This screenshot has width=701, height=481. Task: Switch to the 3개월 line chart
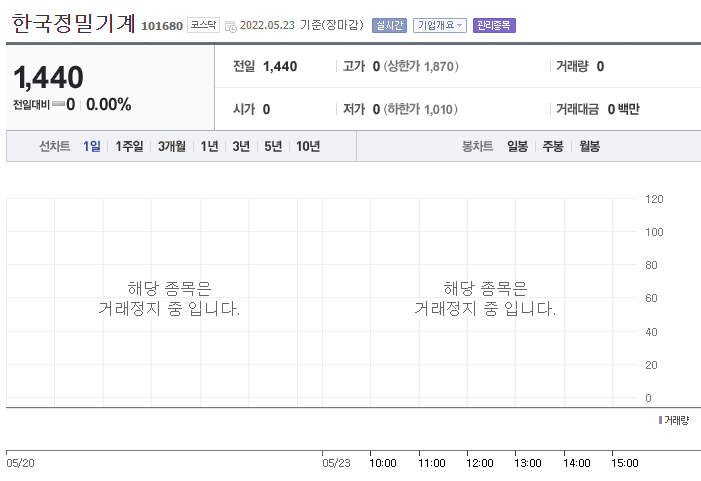172,146
